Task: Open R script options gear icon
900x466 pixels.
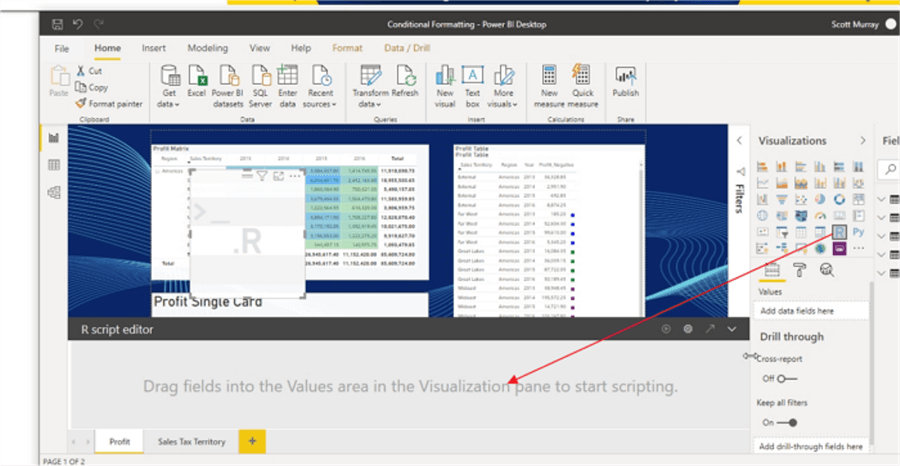Action: (688, 328)
